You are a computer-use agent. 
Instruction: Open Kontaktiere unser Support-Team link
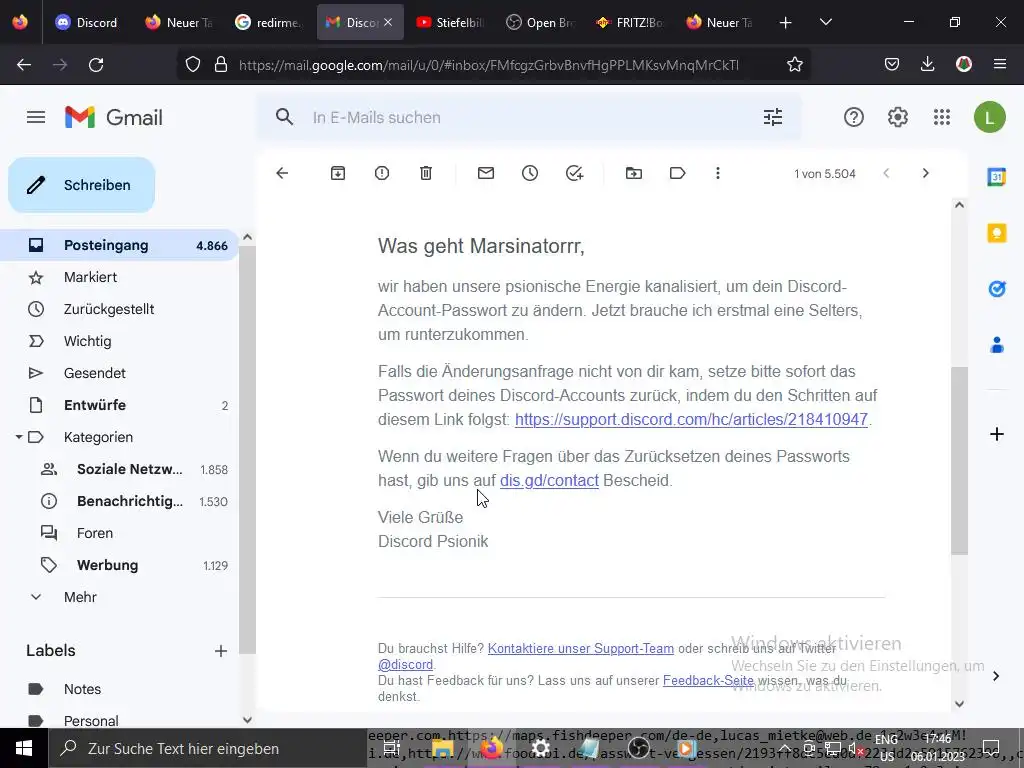pos(581,648)
